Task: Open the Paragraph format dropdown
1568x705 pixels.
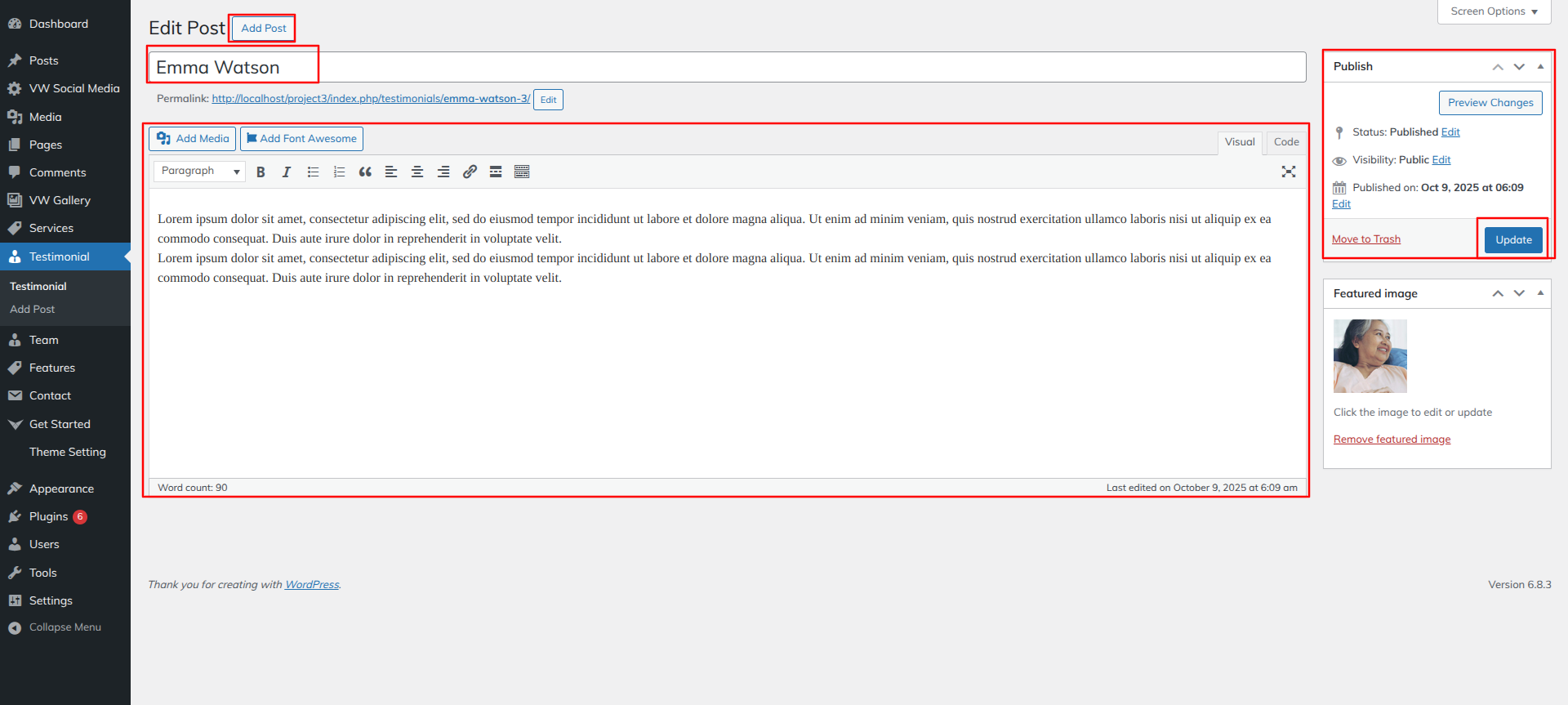Action: [x=200, y=171]
